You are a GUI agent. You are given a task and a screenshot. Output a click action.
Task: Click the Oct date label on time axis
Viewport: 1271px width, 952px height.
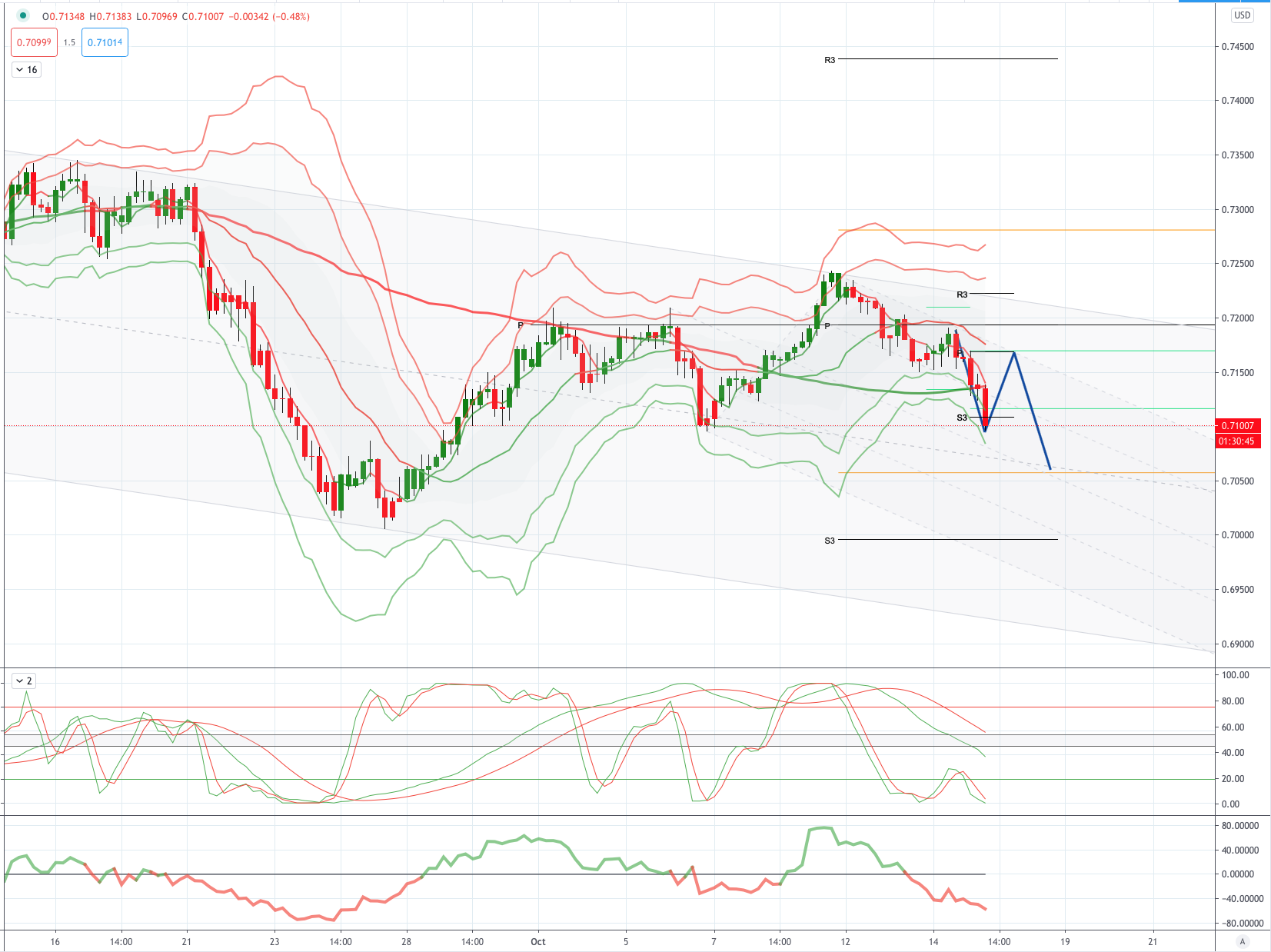pyautogui.click(x=538, y=941)
